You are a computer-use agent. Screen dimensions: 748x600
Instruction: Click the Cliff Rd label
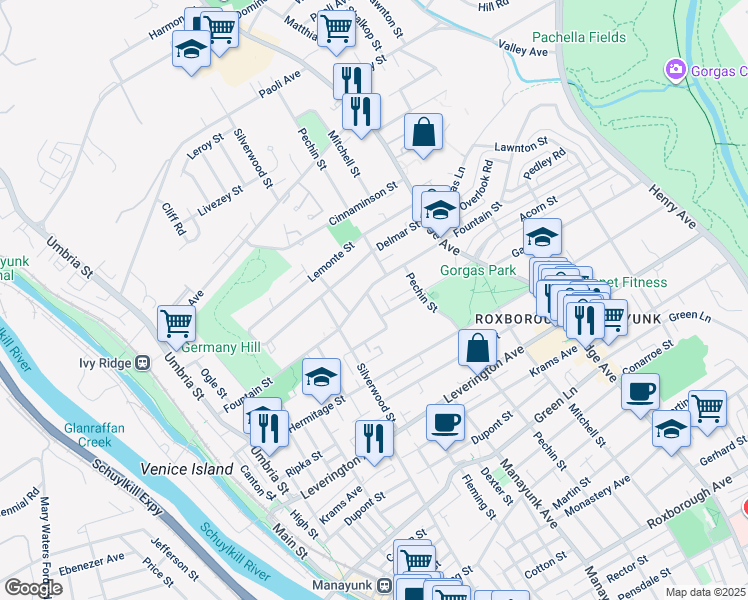point(174,219)
